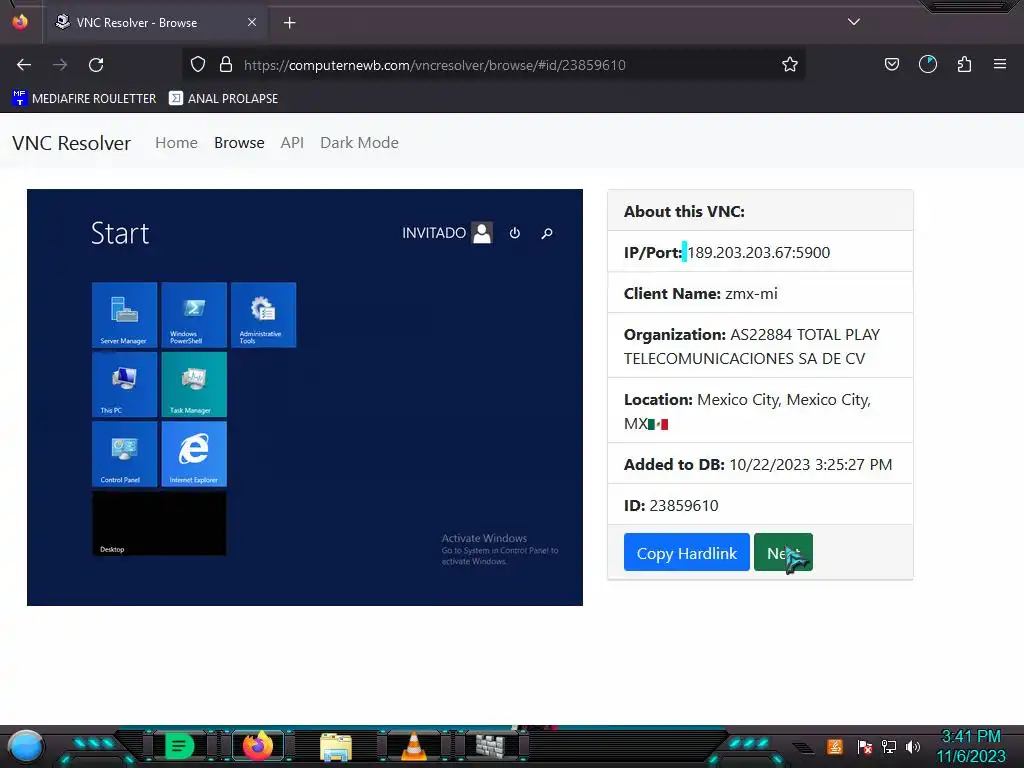1024x768 pixels.
Task: Toggle Dark Mode in the navbar
Action: (x=359, y=142)
